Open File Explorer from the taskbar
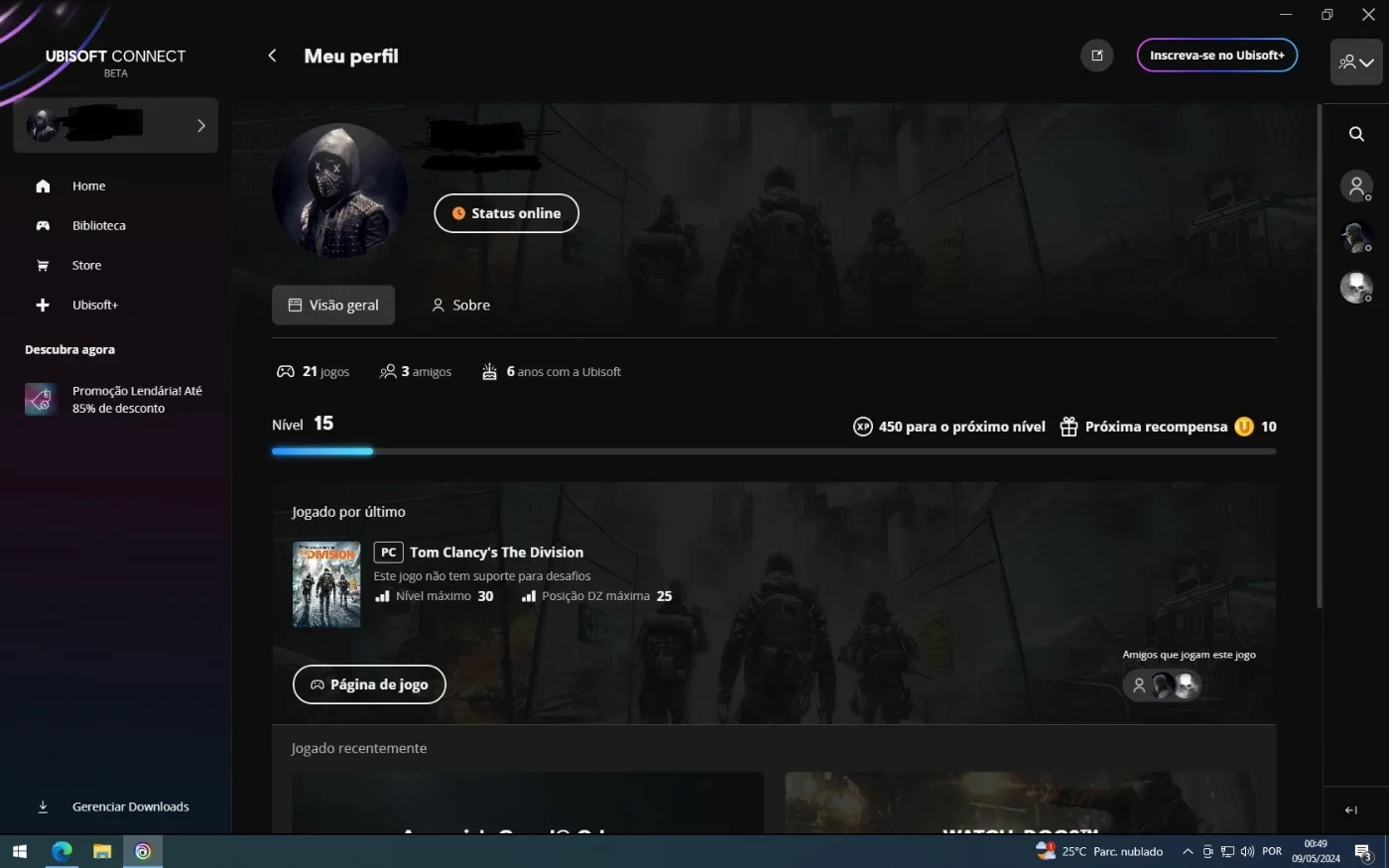The image size is (1389, 868). tap(102, 851)
